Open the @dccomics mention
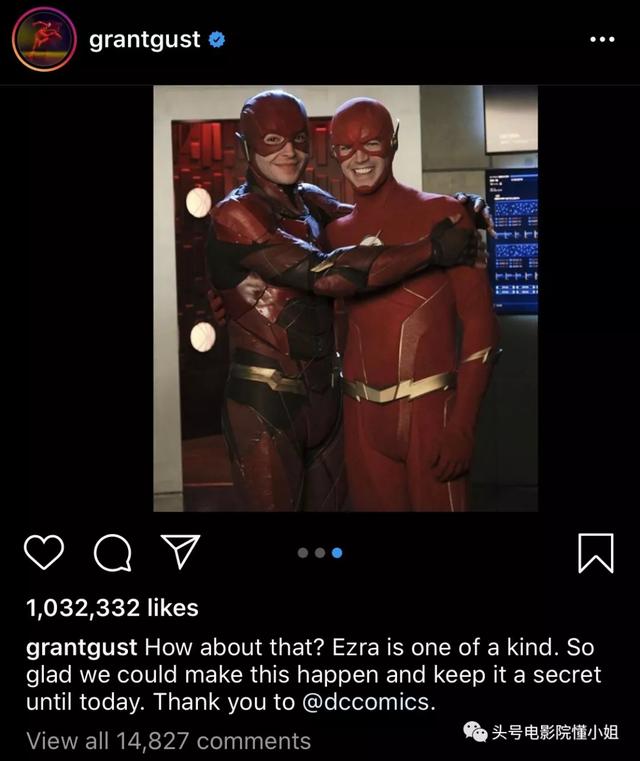Screen dimensions: 640x761 [369, 702]
